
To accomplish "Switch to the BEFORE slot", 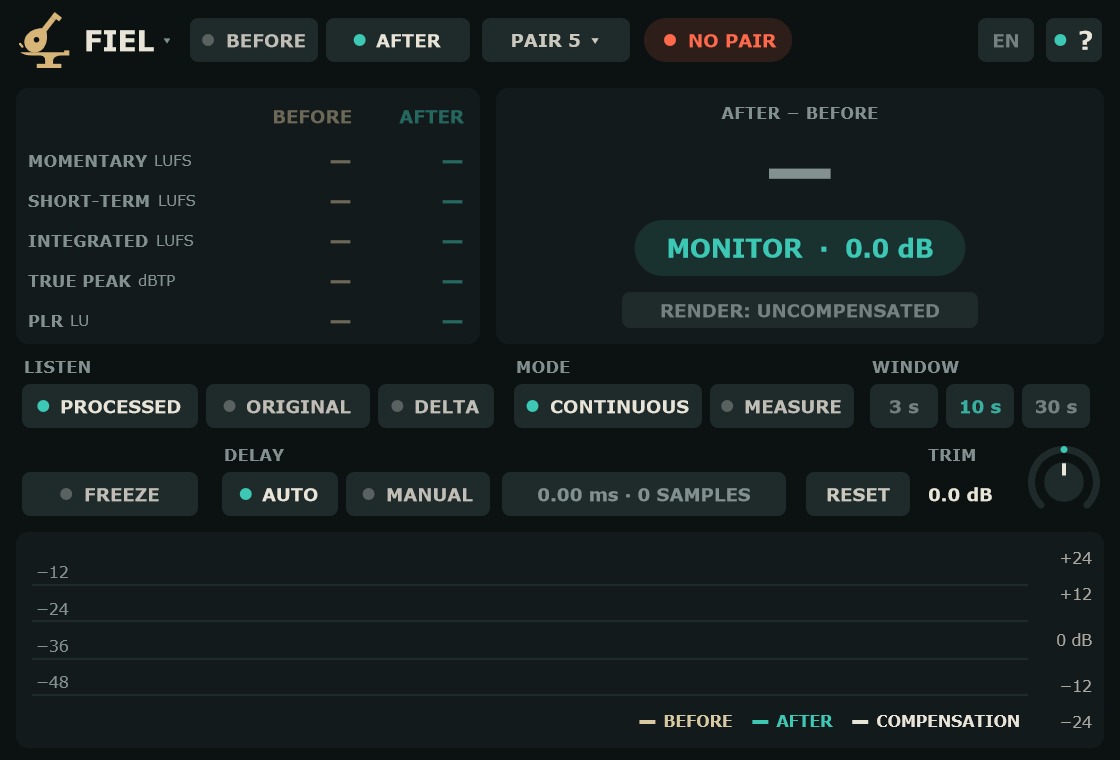I will (x=254, y=41).
